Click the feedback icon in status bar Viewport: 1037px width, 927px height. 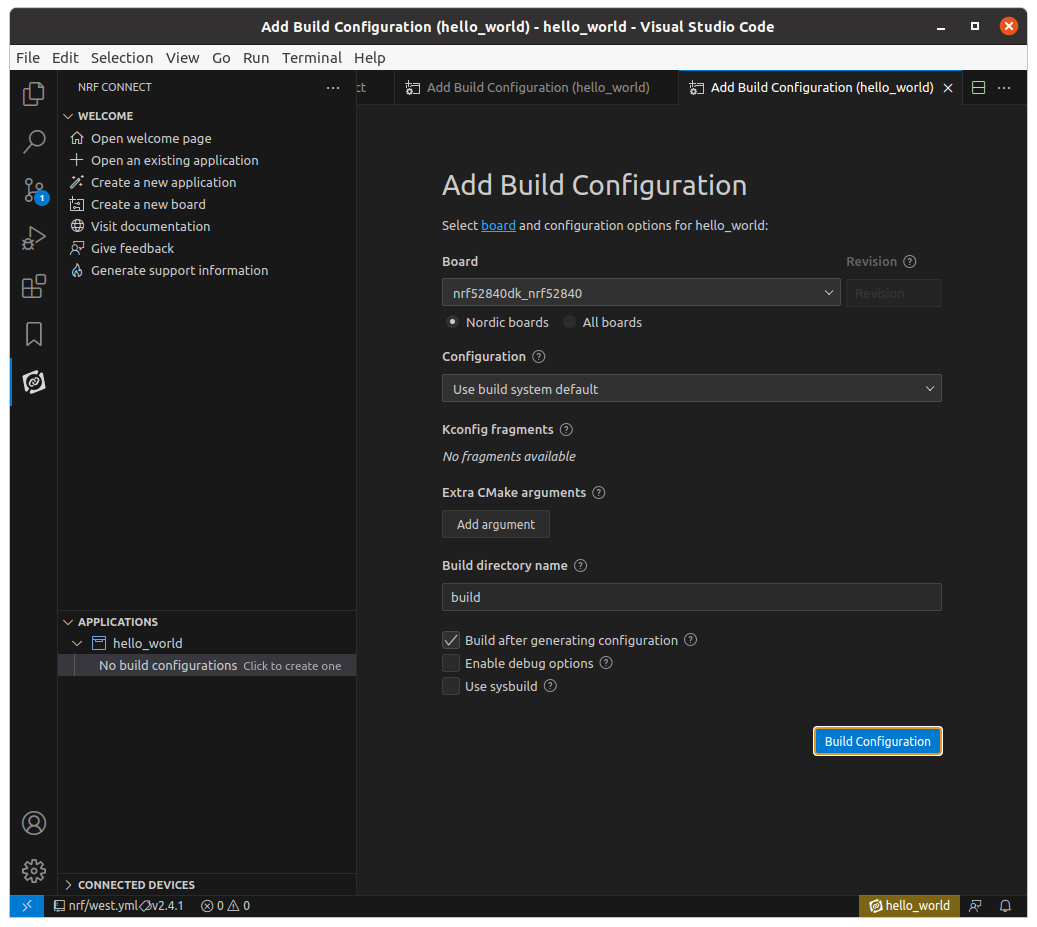click(x=975, y=906)
